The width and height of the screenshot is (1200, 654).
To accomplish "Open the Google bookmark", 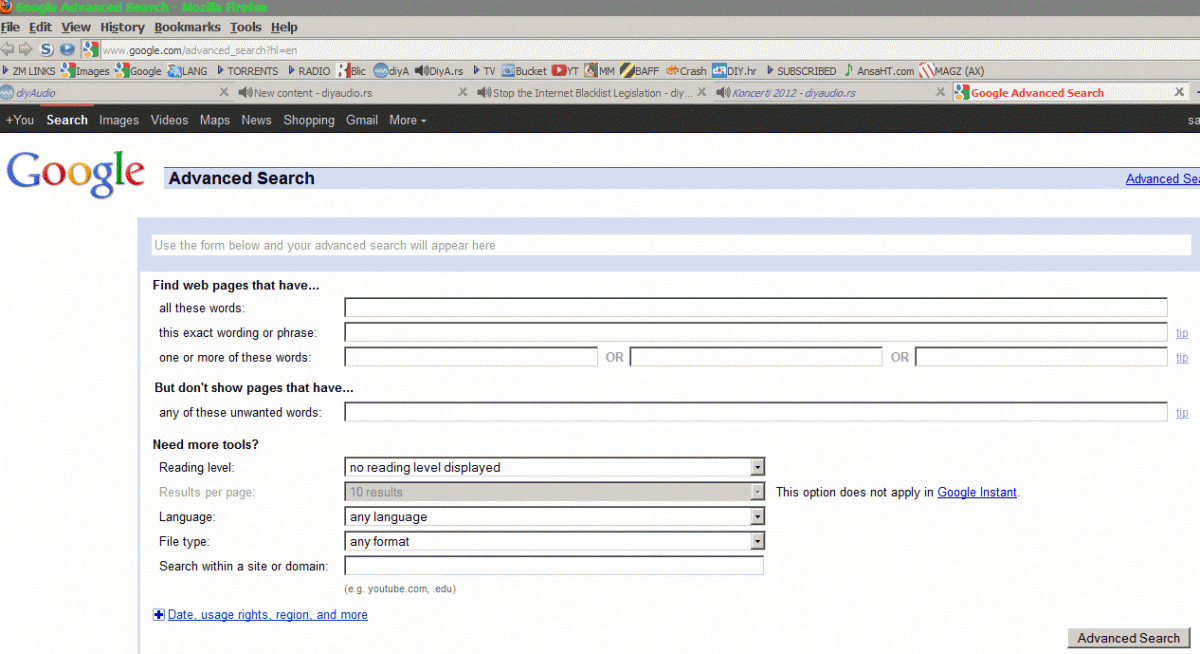I will [138, 71].
